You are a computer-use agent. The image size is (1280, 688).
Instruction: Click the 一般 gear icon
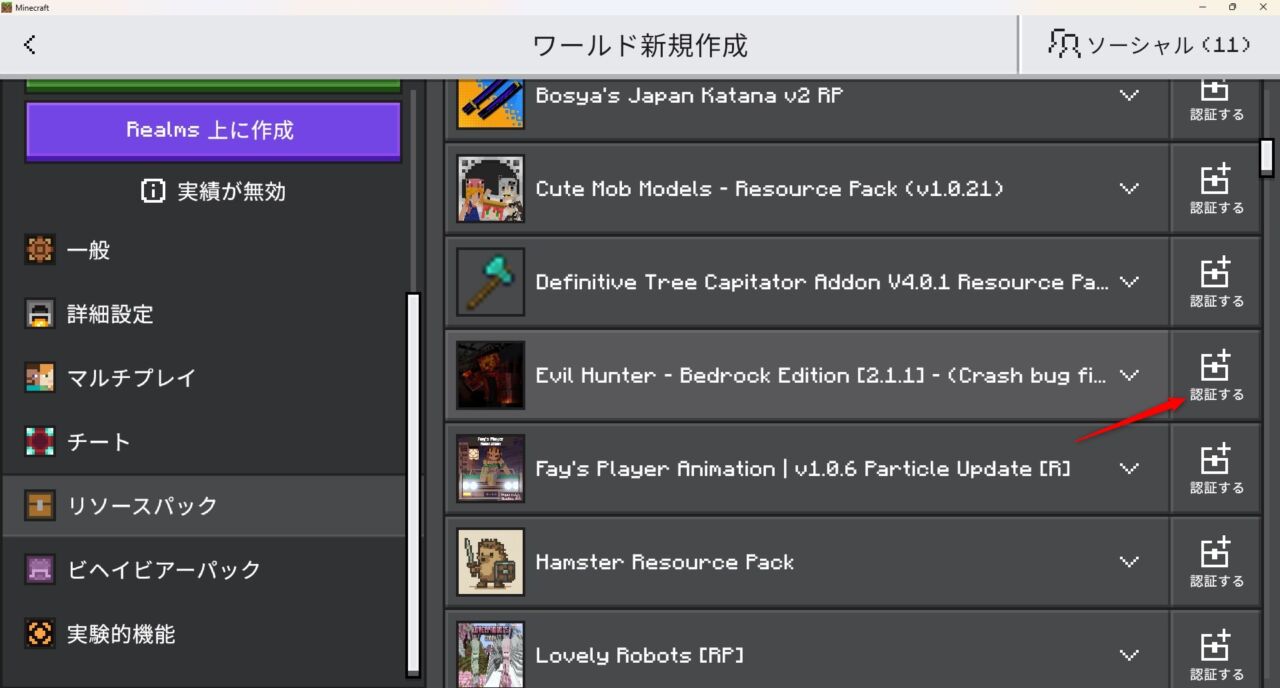40,250
